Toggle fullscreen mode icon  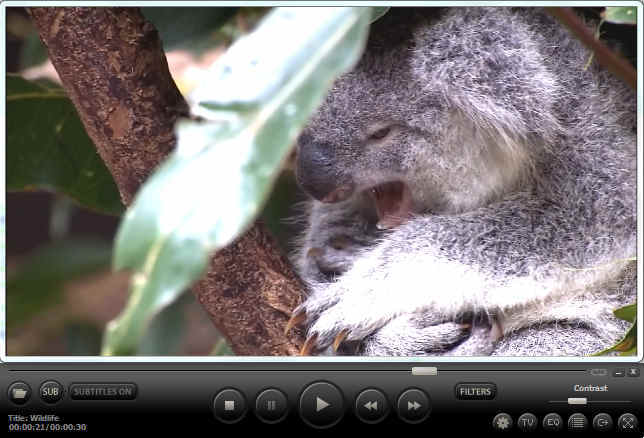[627, 422]
